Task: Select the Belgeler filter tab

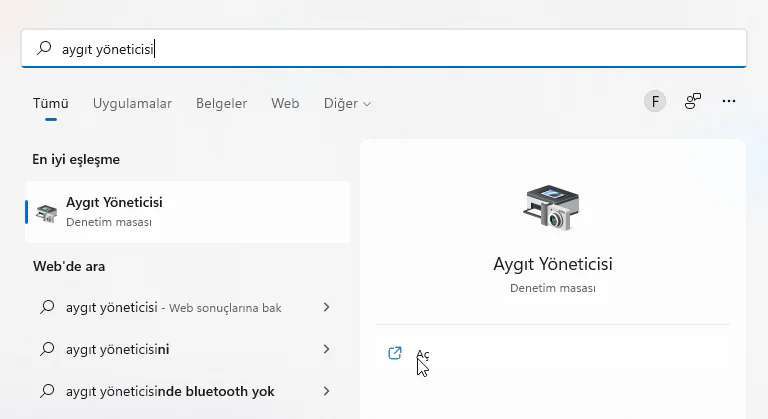Action: 221,103
